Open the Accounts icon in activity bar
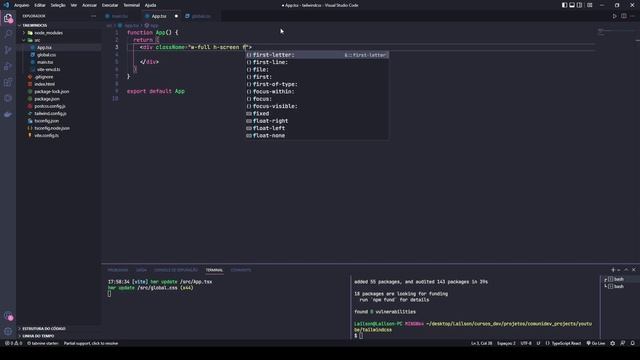640x360 pixels. (8, 316)
